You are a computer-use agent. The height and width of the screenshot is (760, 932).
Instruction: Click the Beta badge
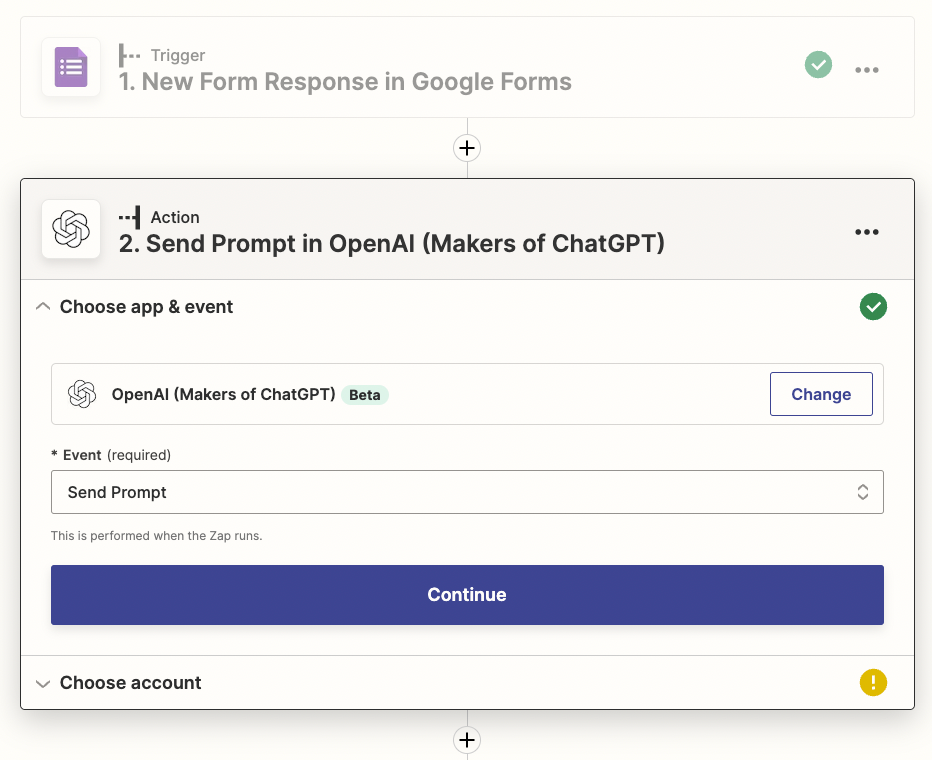click(364, 395)
